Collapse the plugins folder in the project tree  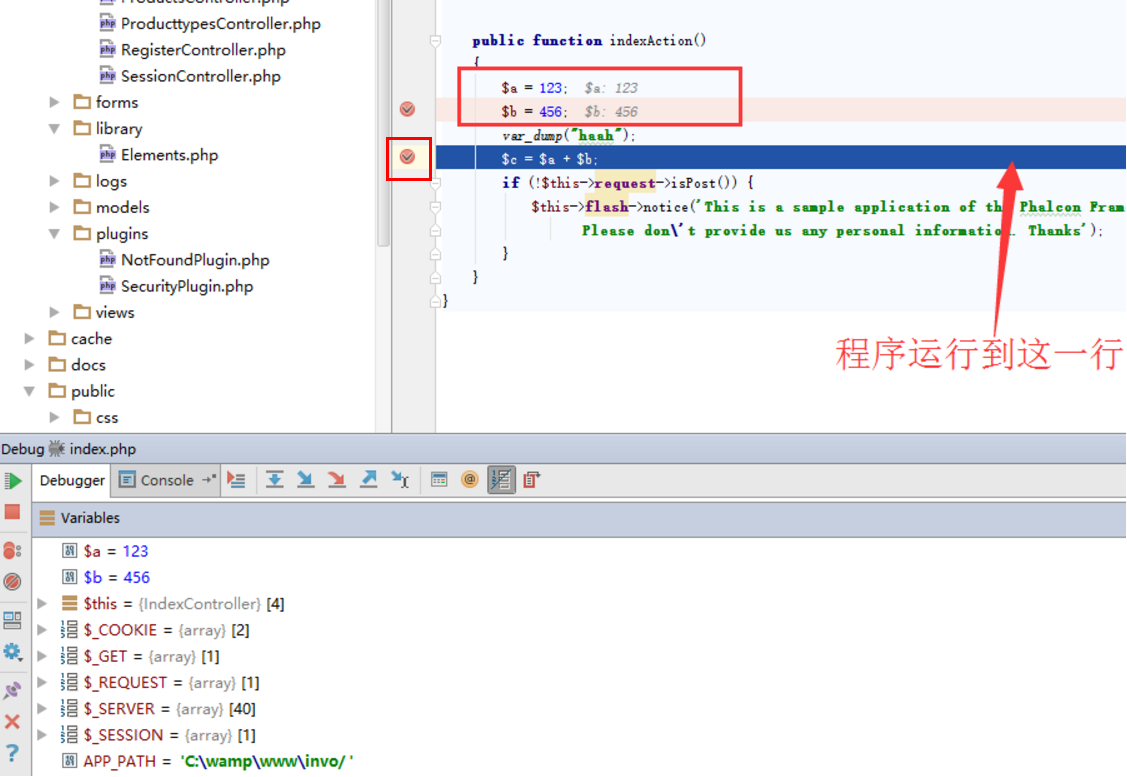(x=55, y=234)
